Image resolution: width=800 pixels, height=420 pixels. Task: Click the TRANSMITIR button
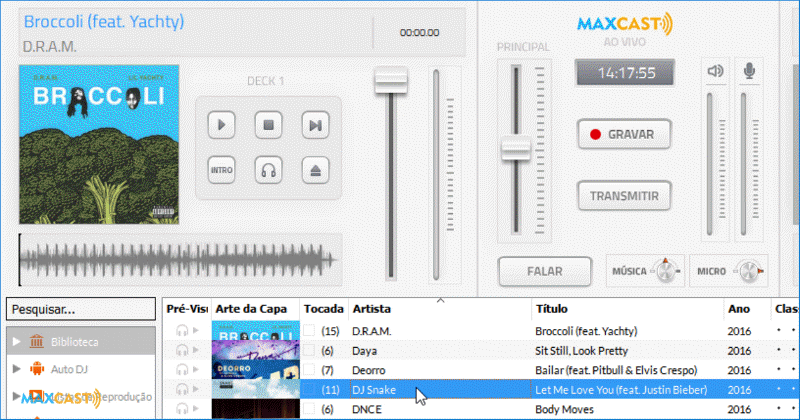(x=624, y=196)
